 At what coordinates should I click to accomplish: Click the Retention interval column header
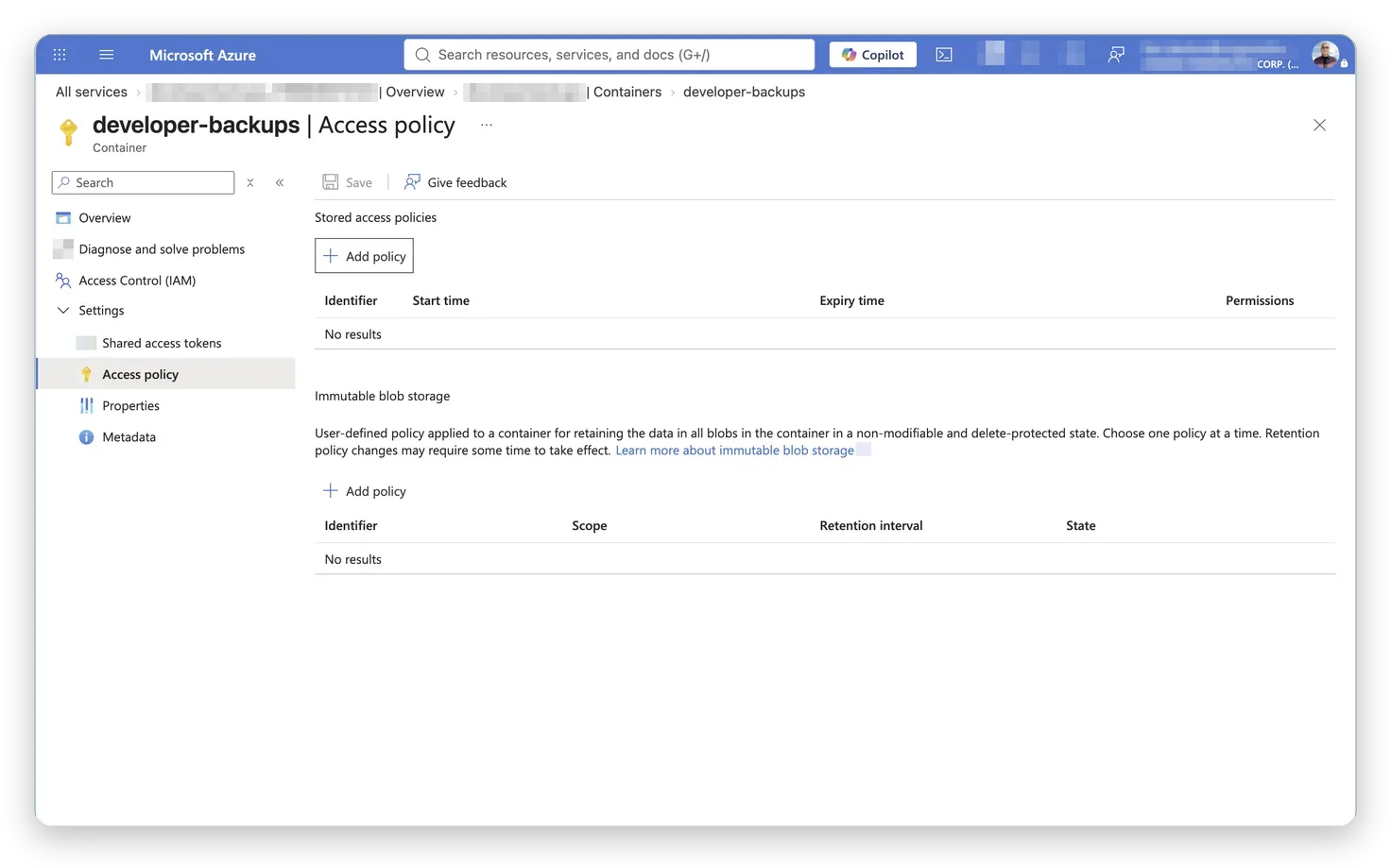[x=871, y=525]
